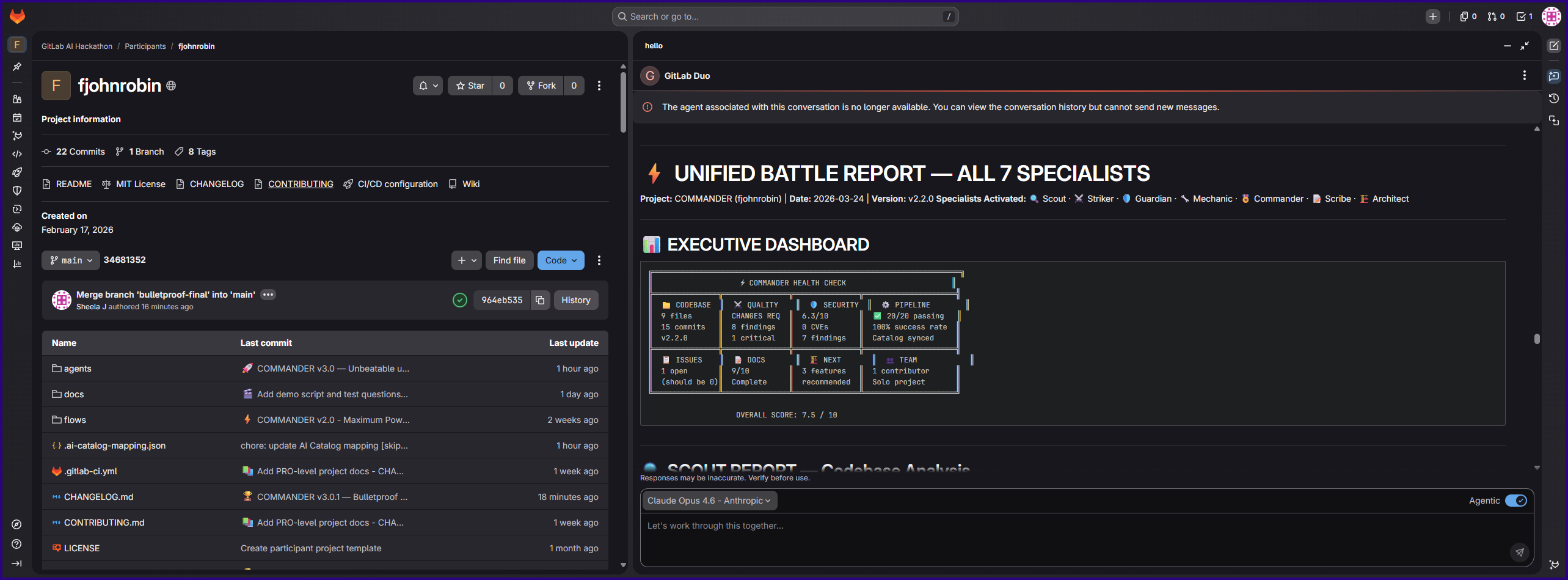Open notification settings bell dropdown

428,86
